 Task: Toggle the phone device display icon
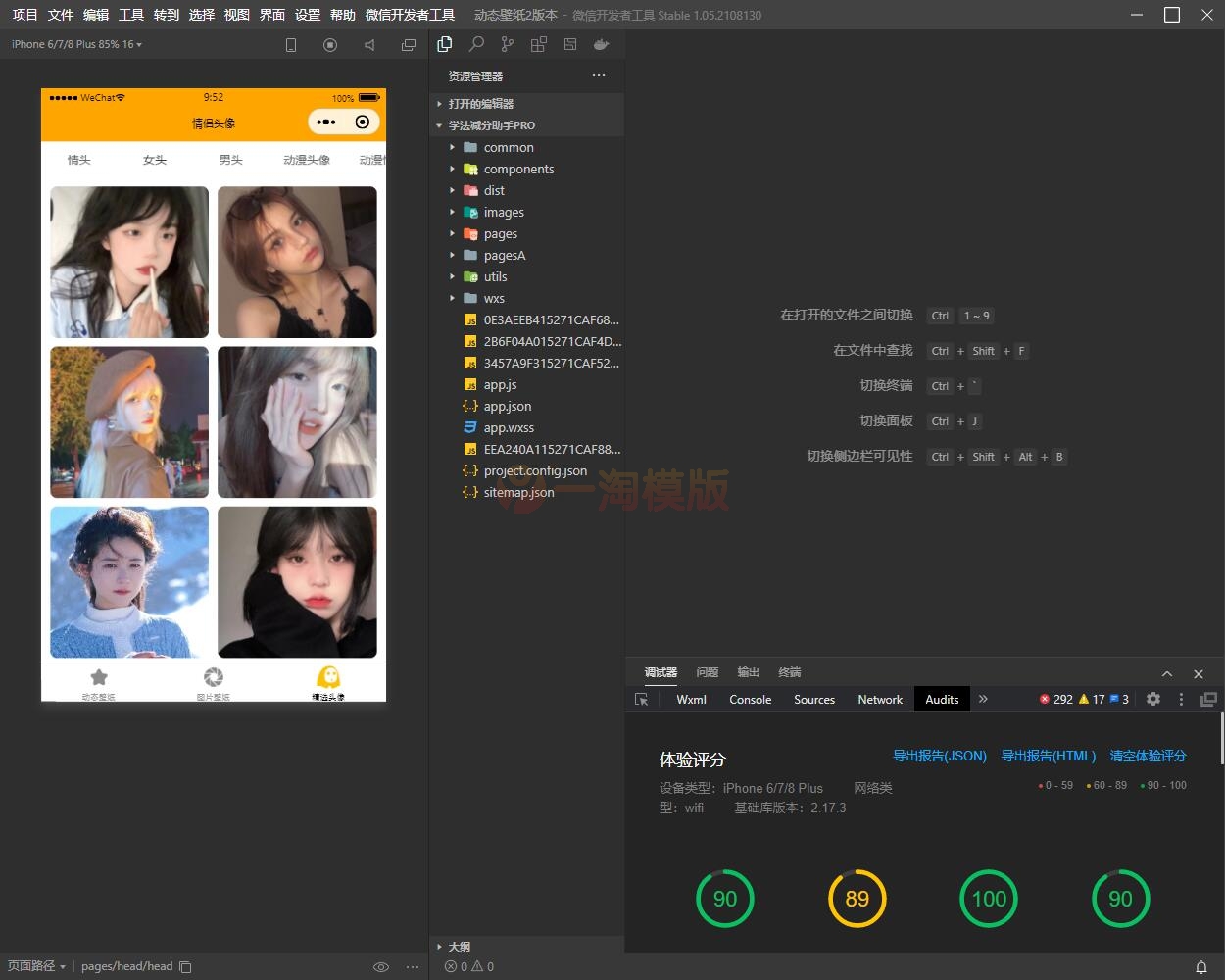pyautogui.click(x=291, y=45)
